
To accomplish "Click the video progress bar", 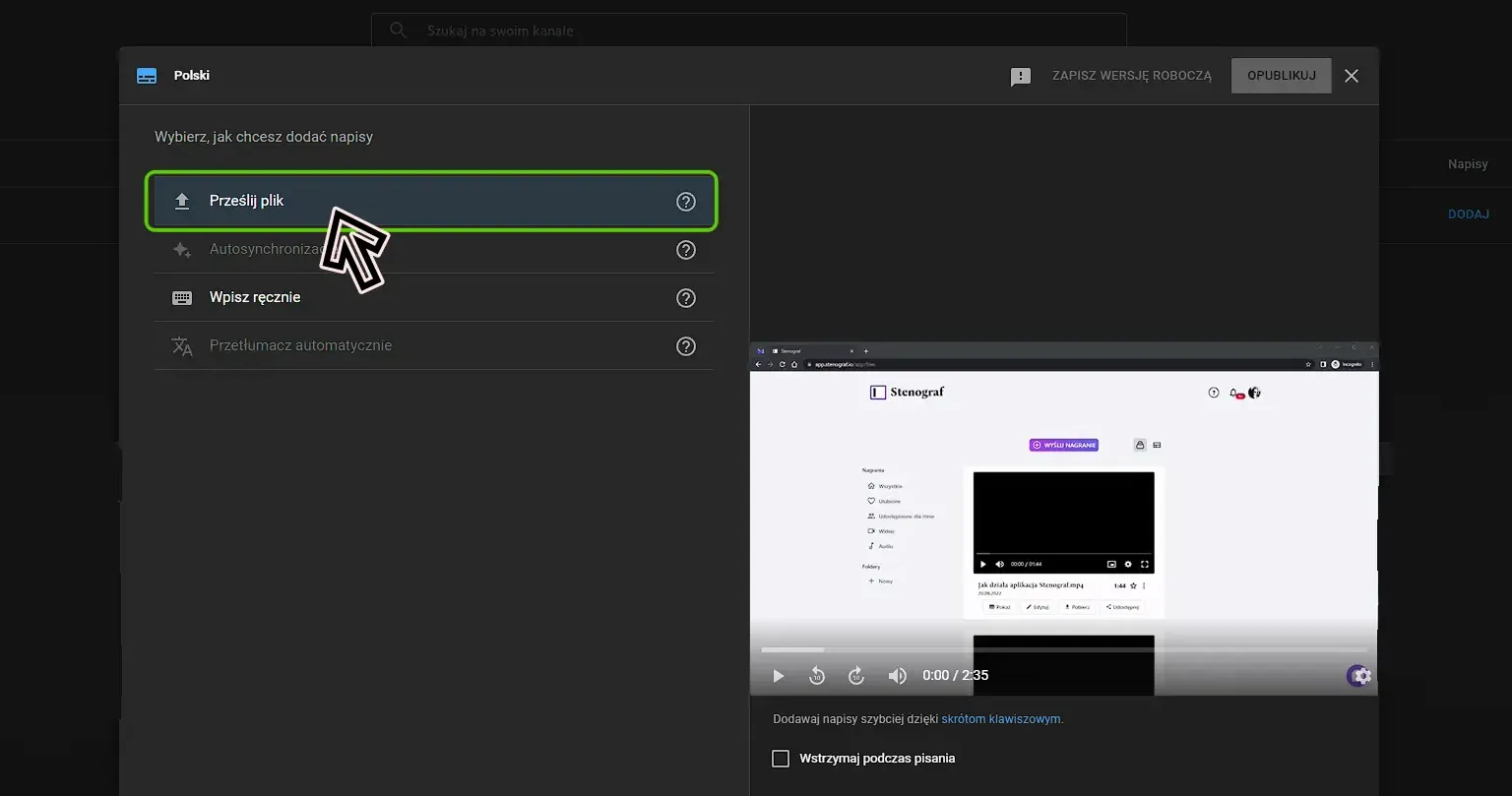I will [x=1063, y=649].
